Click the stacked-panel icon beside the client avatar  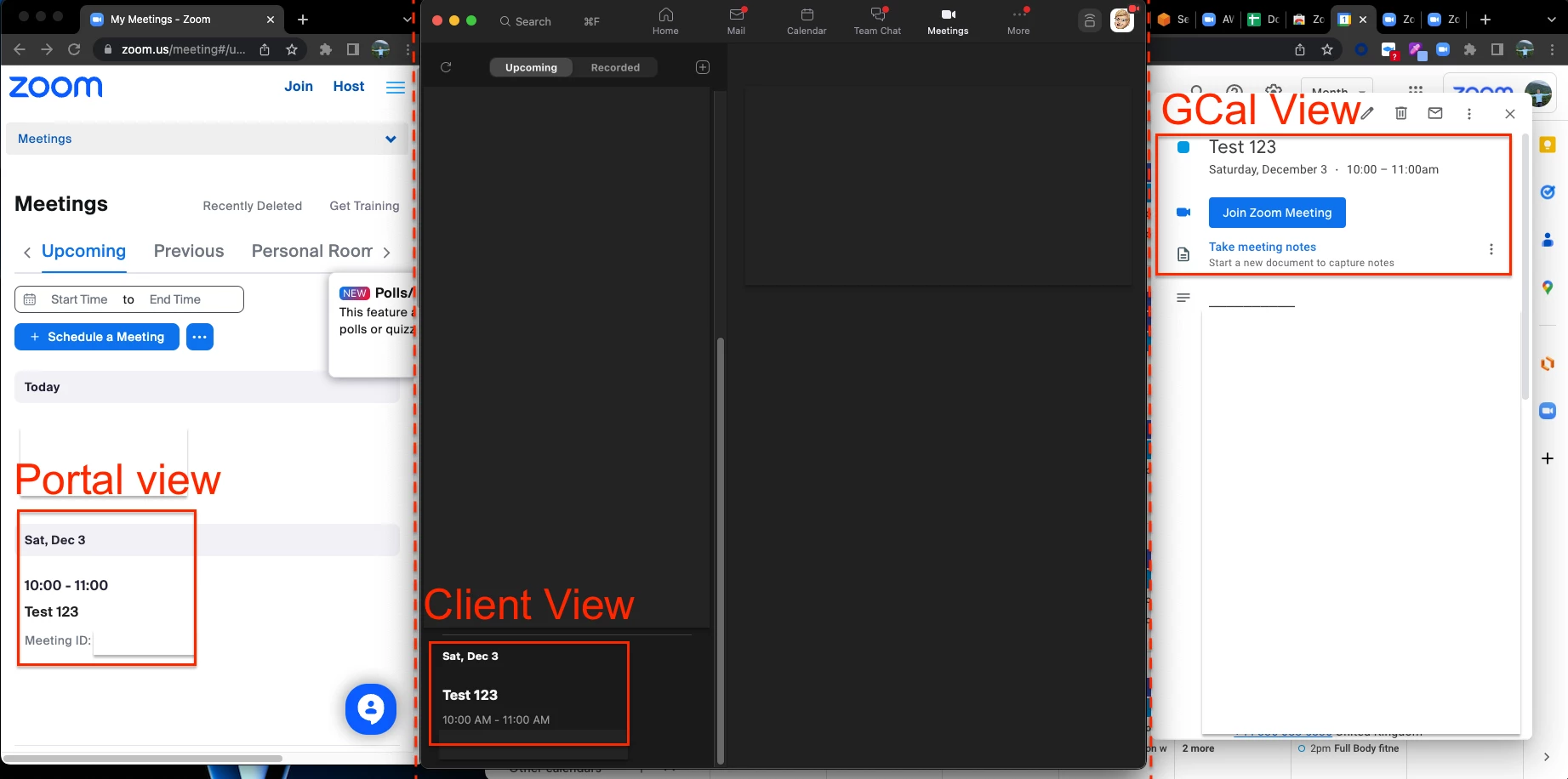coord(1090,21)
